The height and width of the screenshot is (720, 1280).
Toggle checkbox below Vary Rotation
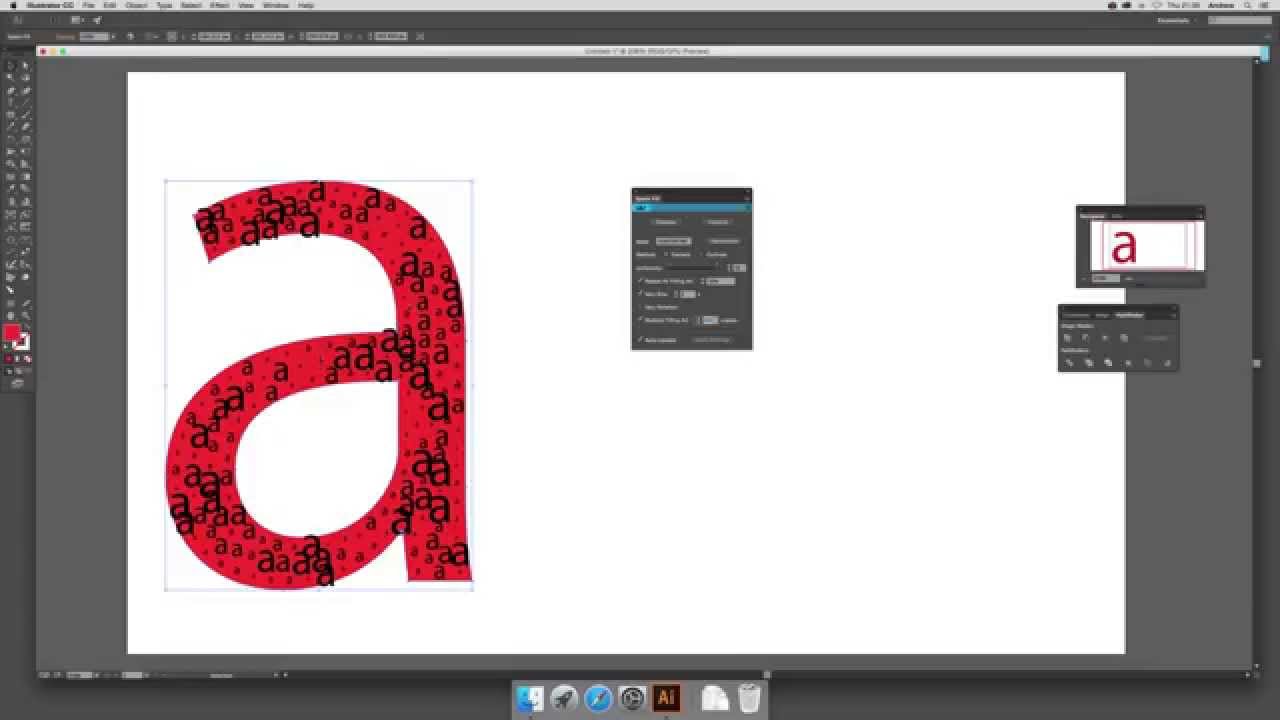[x=640, y=320]
